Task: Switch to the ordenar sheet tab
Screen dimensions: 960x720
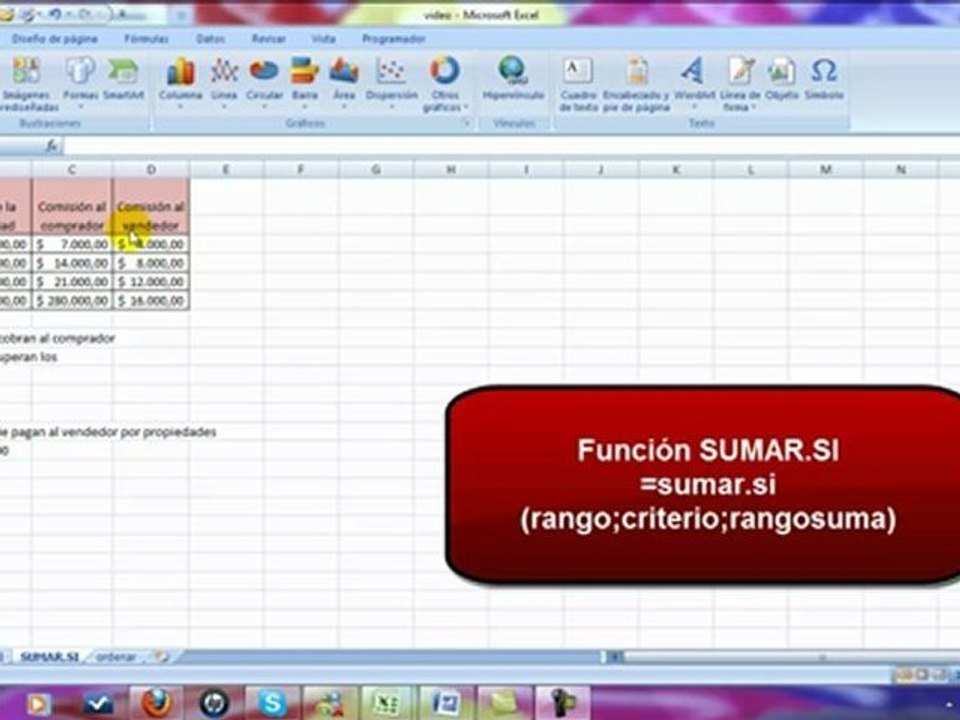Action: [116, 656]
